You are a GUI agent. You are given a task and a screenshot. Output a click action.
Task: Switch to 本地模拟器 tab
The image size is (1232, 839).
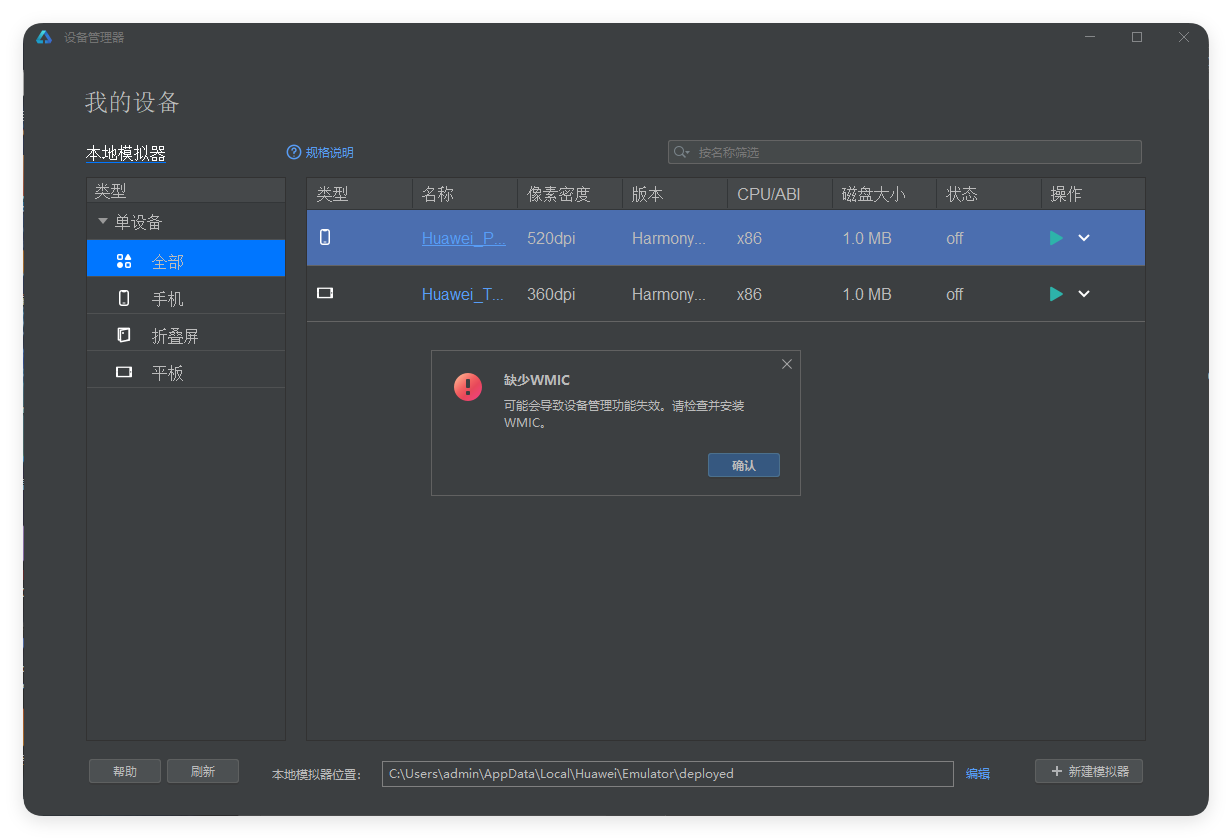[x=126, y=154]
